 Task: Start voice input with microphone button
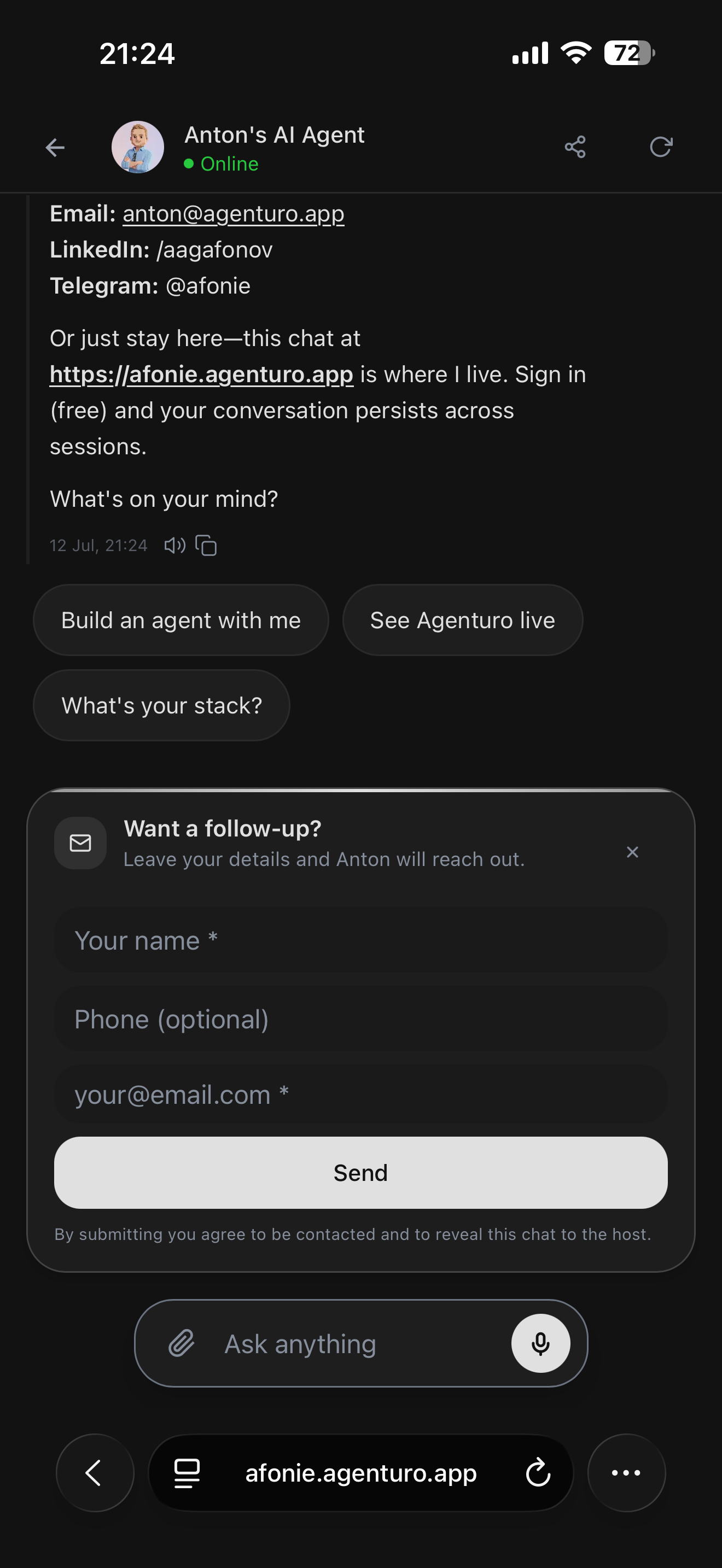click(x=540, y=1343)
